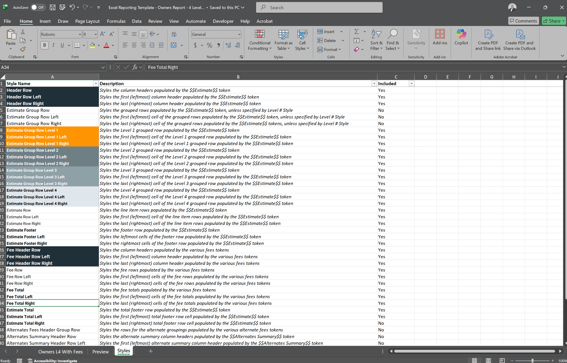Click the Insert Function fx icon

pyautogui.click(x=135, y=67)
